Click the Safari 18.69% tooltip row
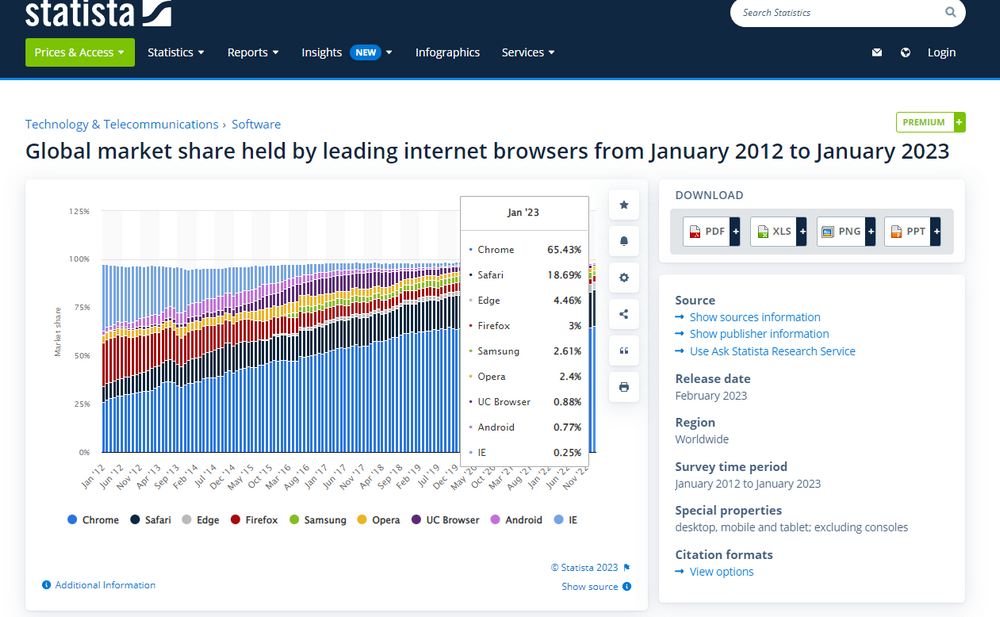The width and height of the screenshot is (1000, 617). (524, 275)
